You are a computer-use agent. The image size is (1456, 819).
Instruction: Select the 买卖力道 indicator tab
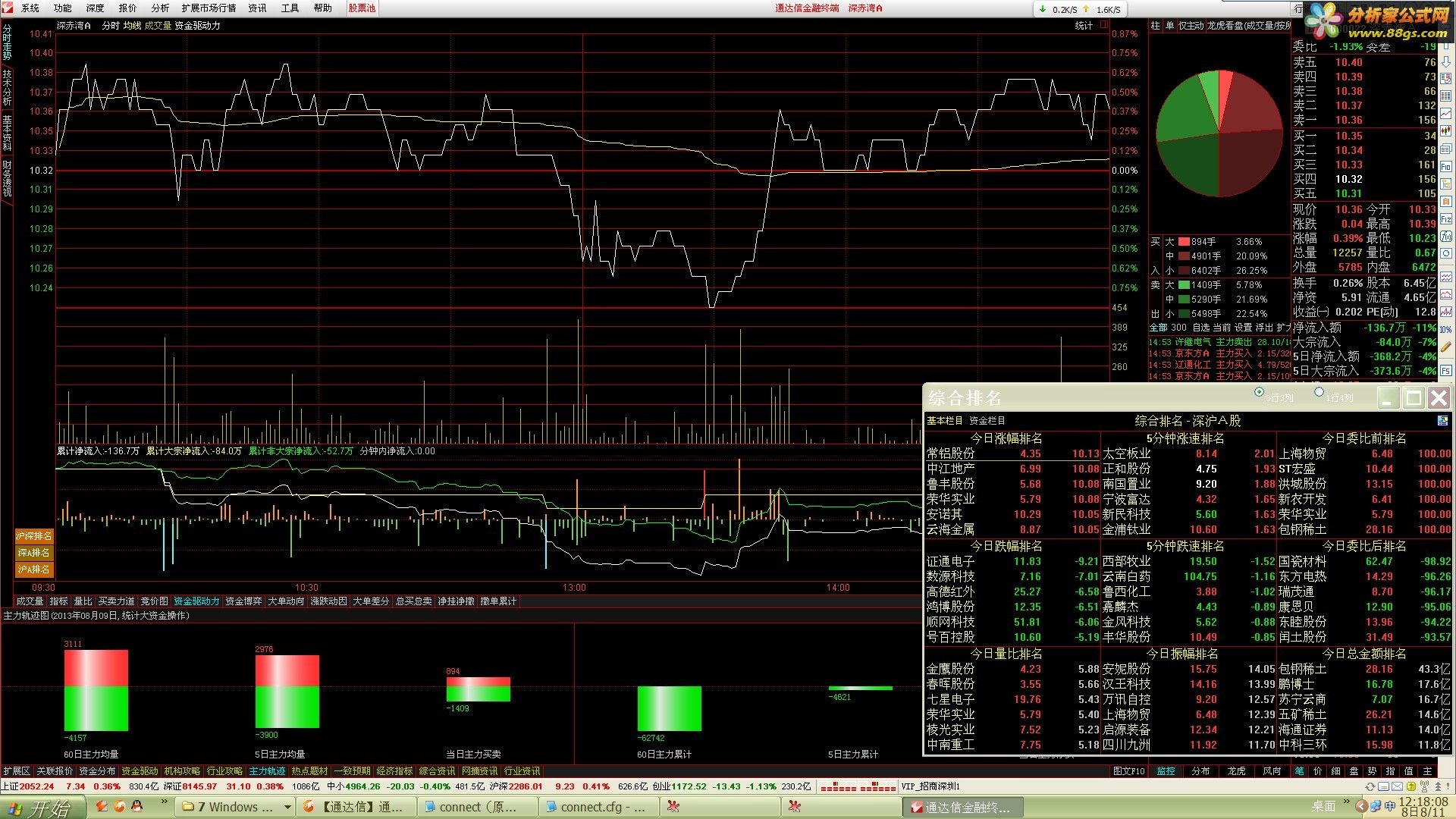pos(116,601)
